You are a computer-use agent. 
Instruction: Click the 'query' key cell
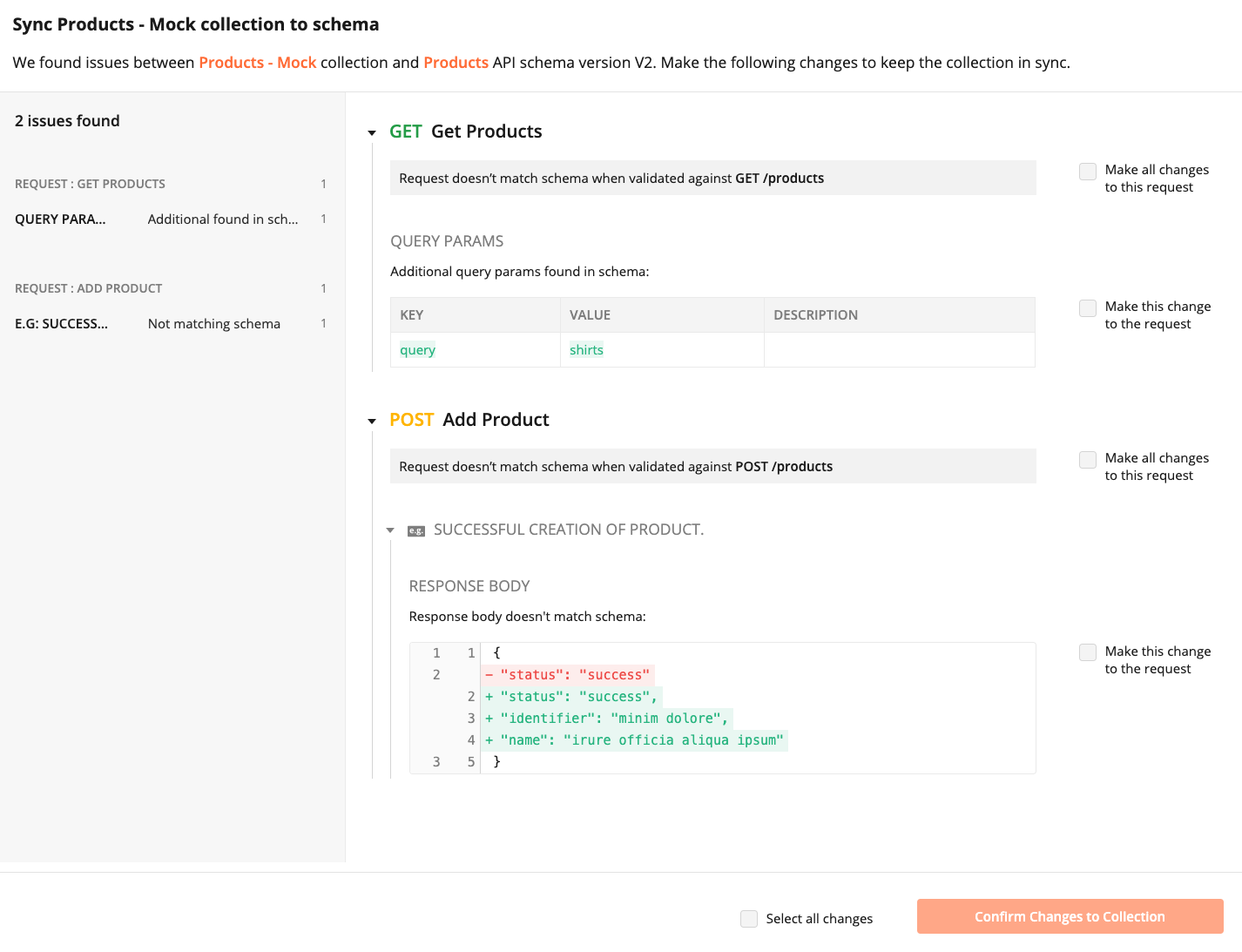click(x=476, y=350)
